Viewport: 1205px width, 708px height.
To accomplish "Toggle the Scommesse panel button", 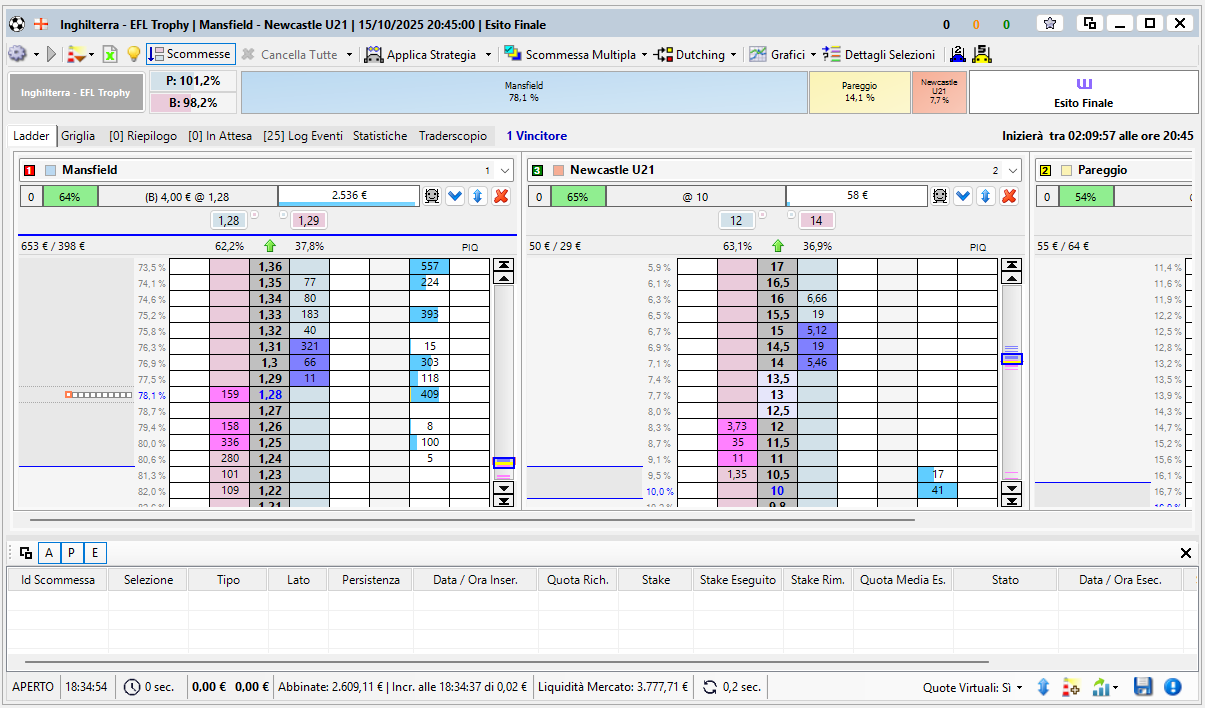I will click(190, 55).
